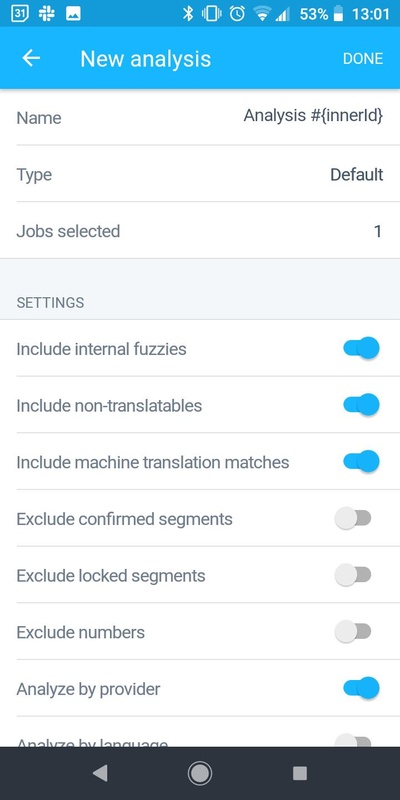This screenshot has height=800, width=400.
Task: Edit the Name field Analysis #{innerId}
Action: (x=200, y=117)
